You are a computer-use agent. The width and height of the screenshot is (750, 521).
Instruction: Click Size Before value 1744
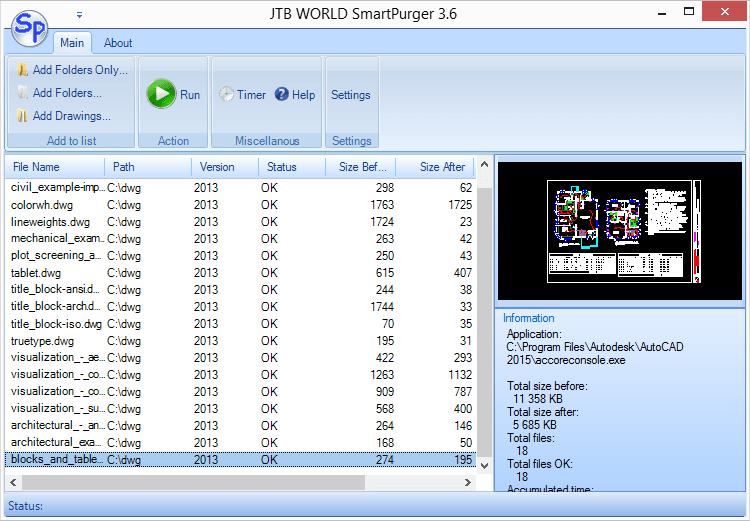pos(382,307)
